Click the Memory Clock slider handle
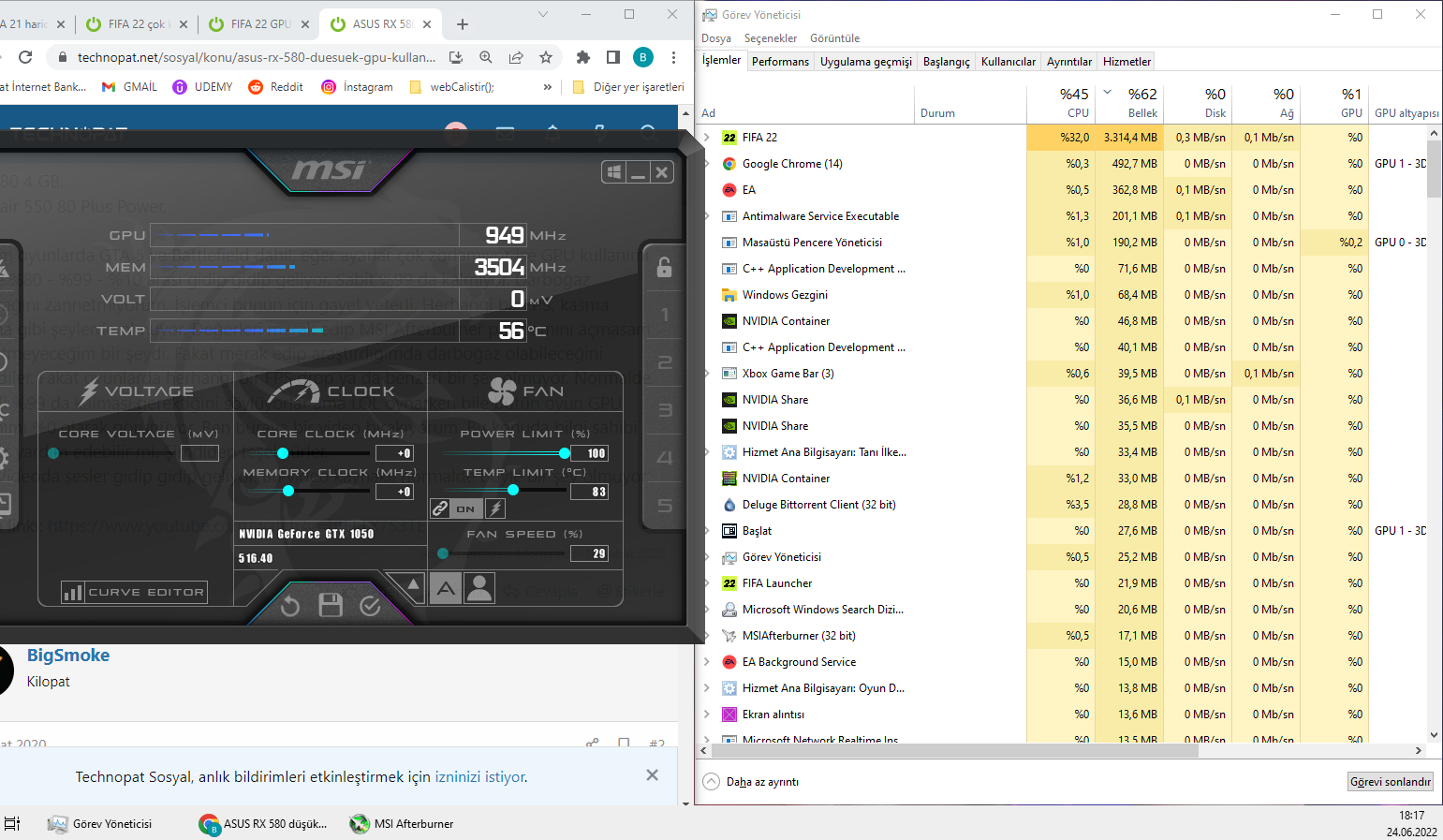Screen dimensions: 1443x840 coord(288,491)
